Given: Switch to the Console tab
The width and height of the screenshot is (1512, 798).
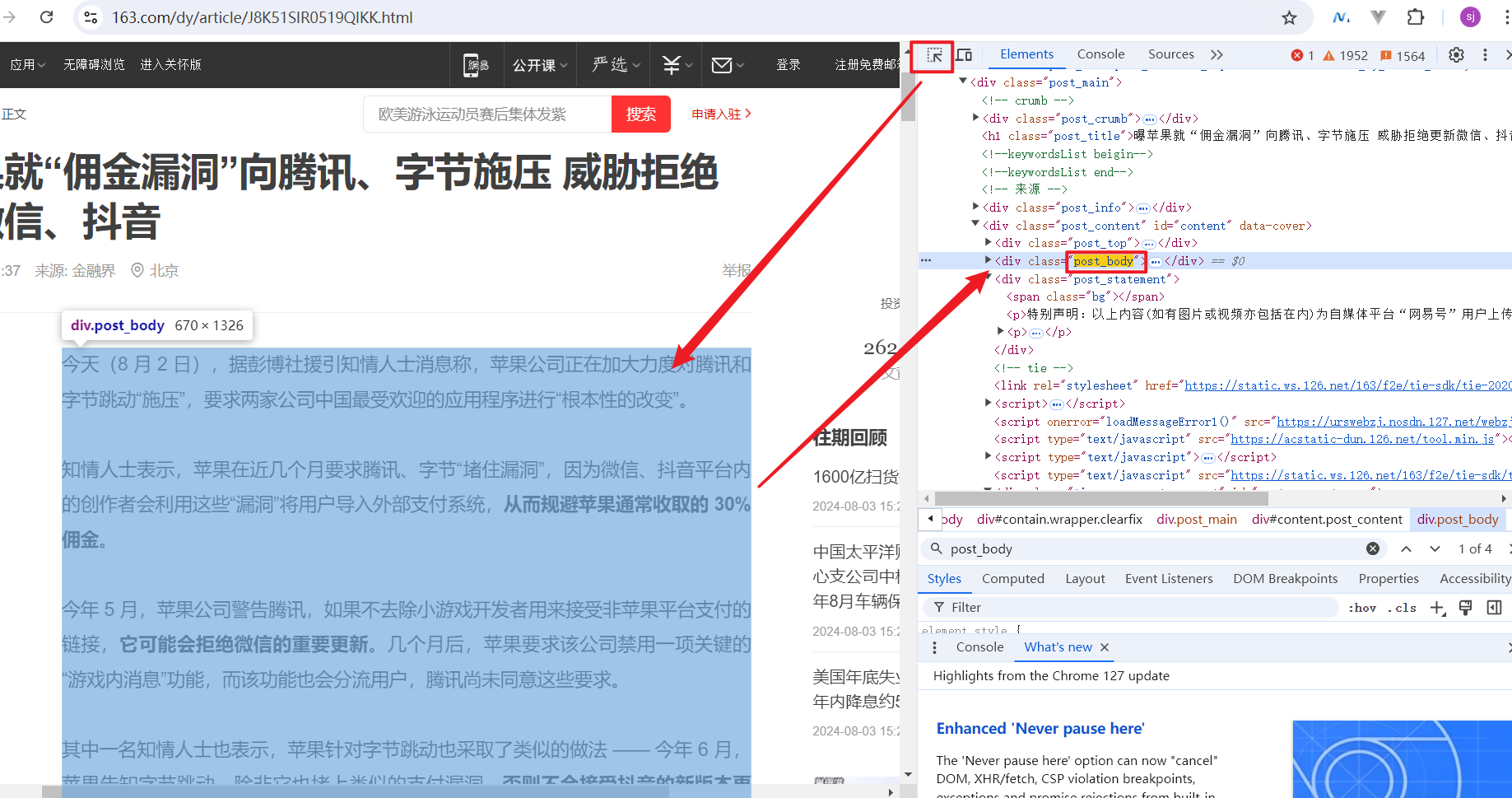Looking at the screenshot, I should (1100, 54).
